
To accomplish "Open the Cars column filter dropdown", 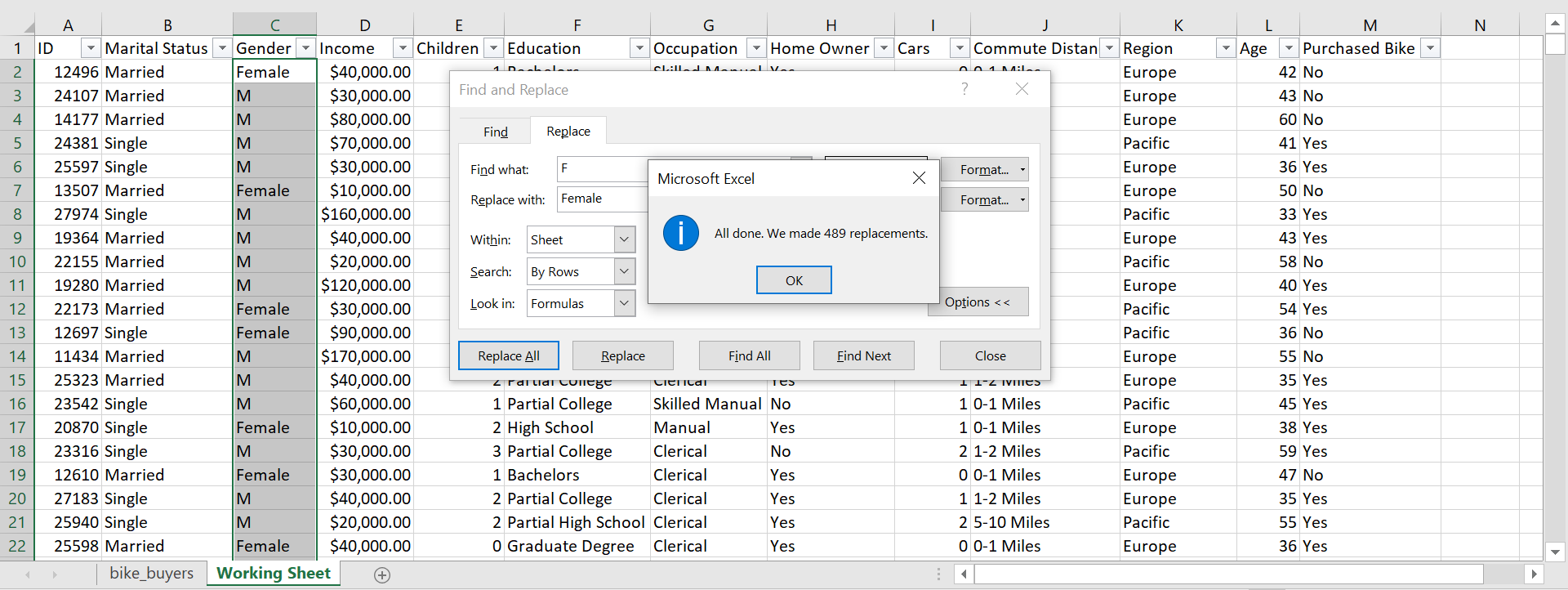I will click(960, 48).
